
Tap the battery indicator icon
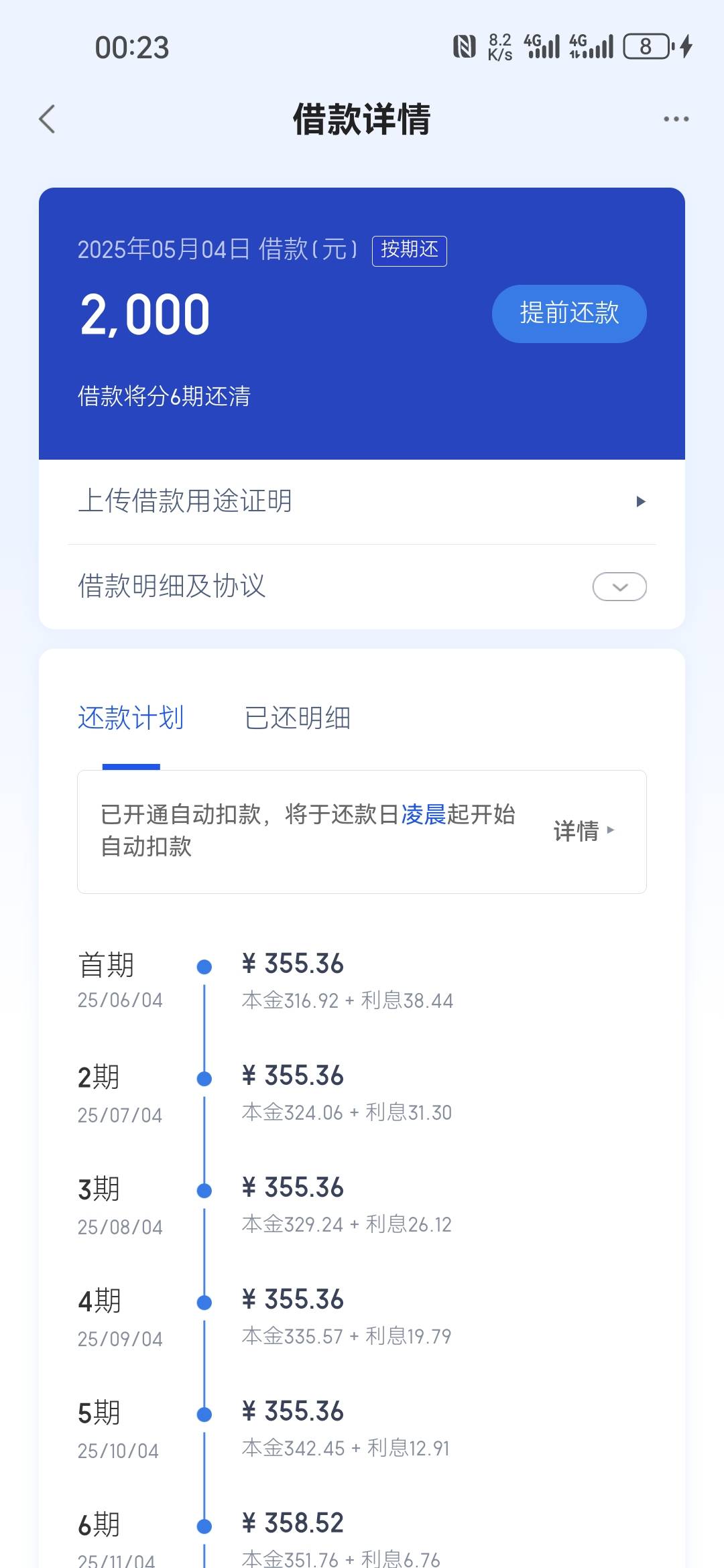pos(649,46)
